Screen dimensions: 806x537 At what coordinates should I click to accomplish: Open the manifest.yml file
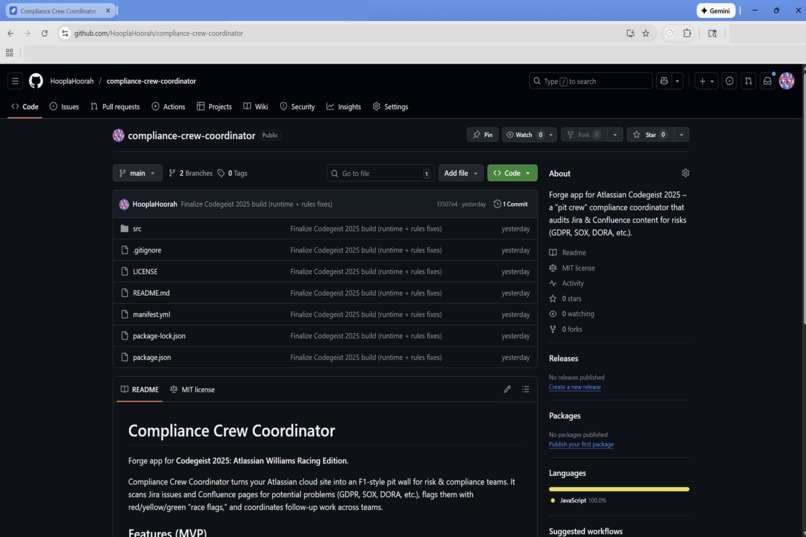[151, 314]
